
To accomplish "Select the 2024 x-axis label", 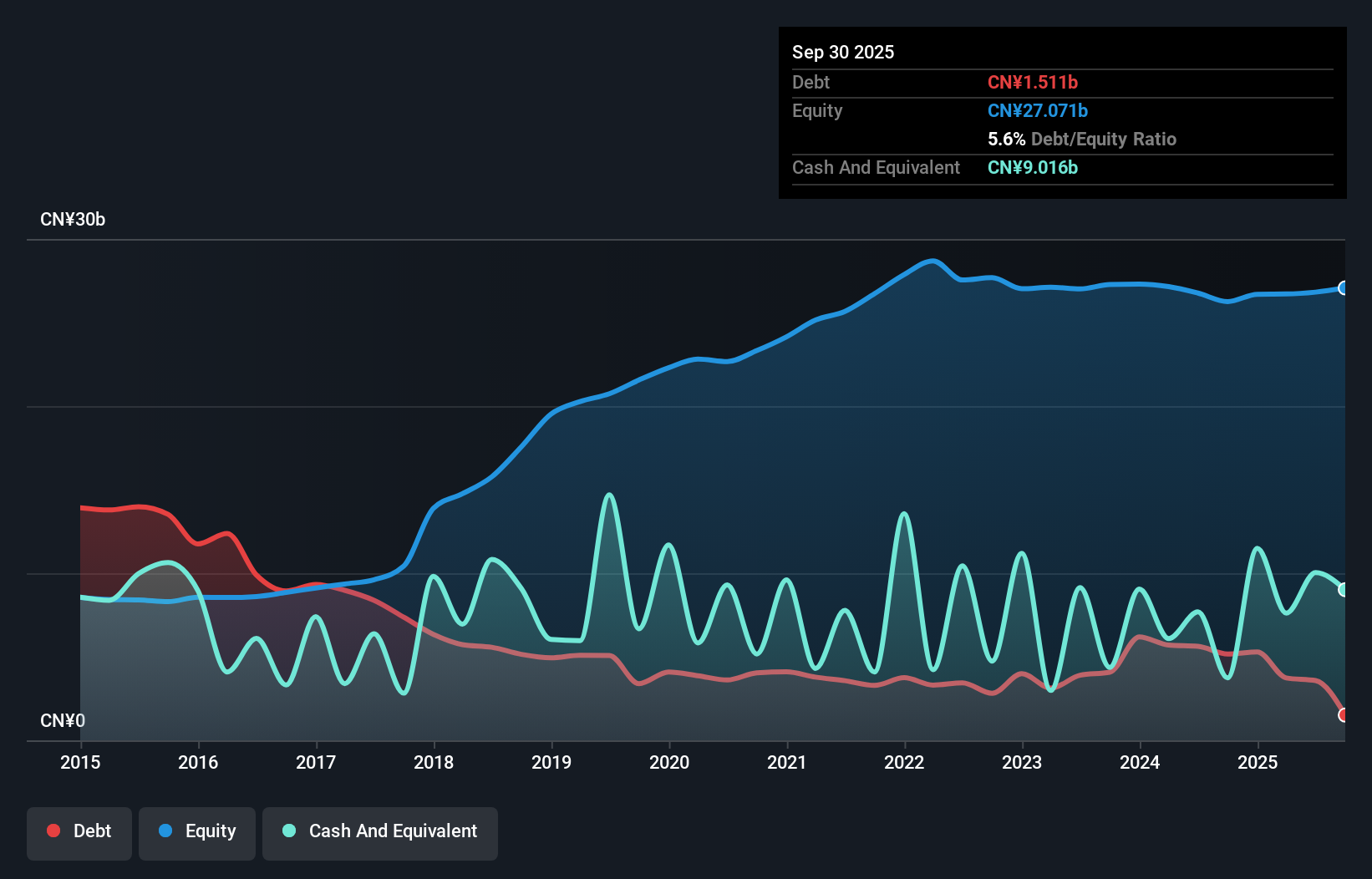I will click(x=1140, y=762).
